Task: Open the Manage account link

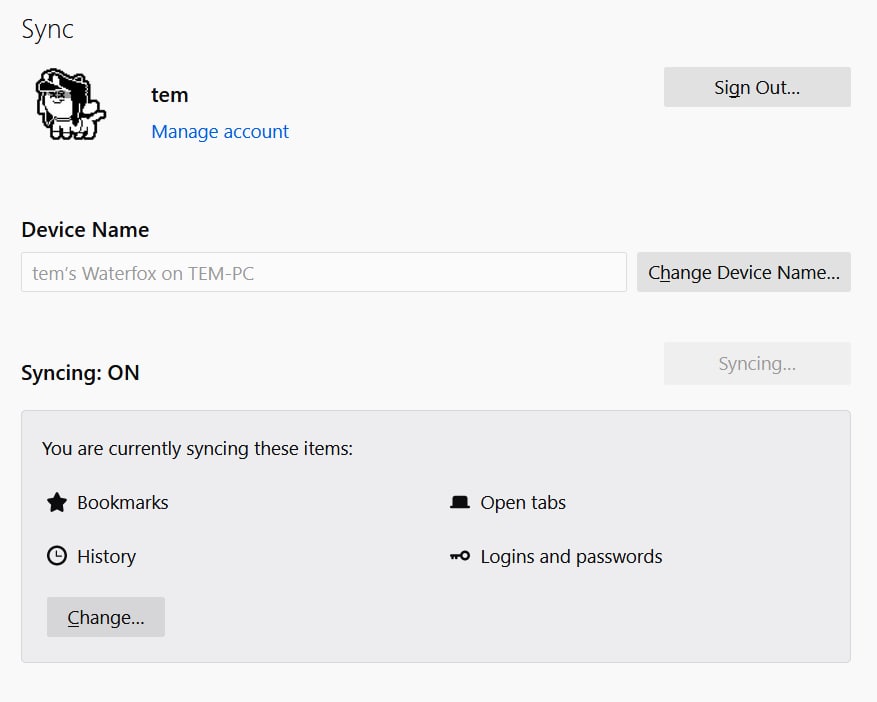Action: click(x=220, y=131)
